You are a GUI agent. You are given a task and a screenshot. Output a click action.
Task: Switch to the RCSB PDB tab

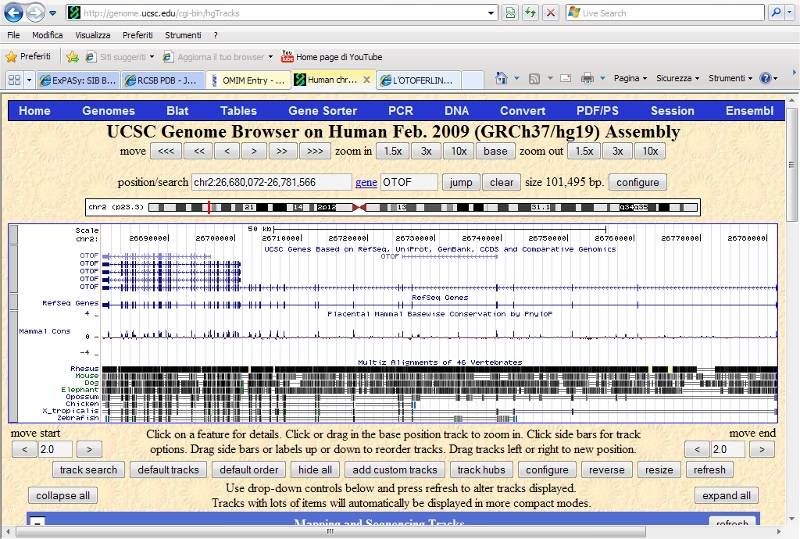(x=161, y=80)
